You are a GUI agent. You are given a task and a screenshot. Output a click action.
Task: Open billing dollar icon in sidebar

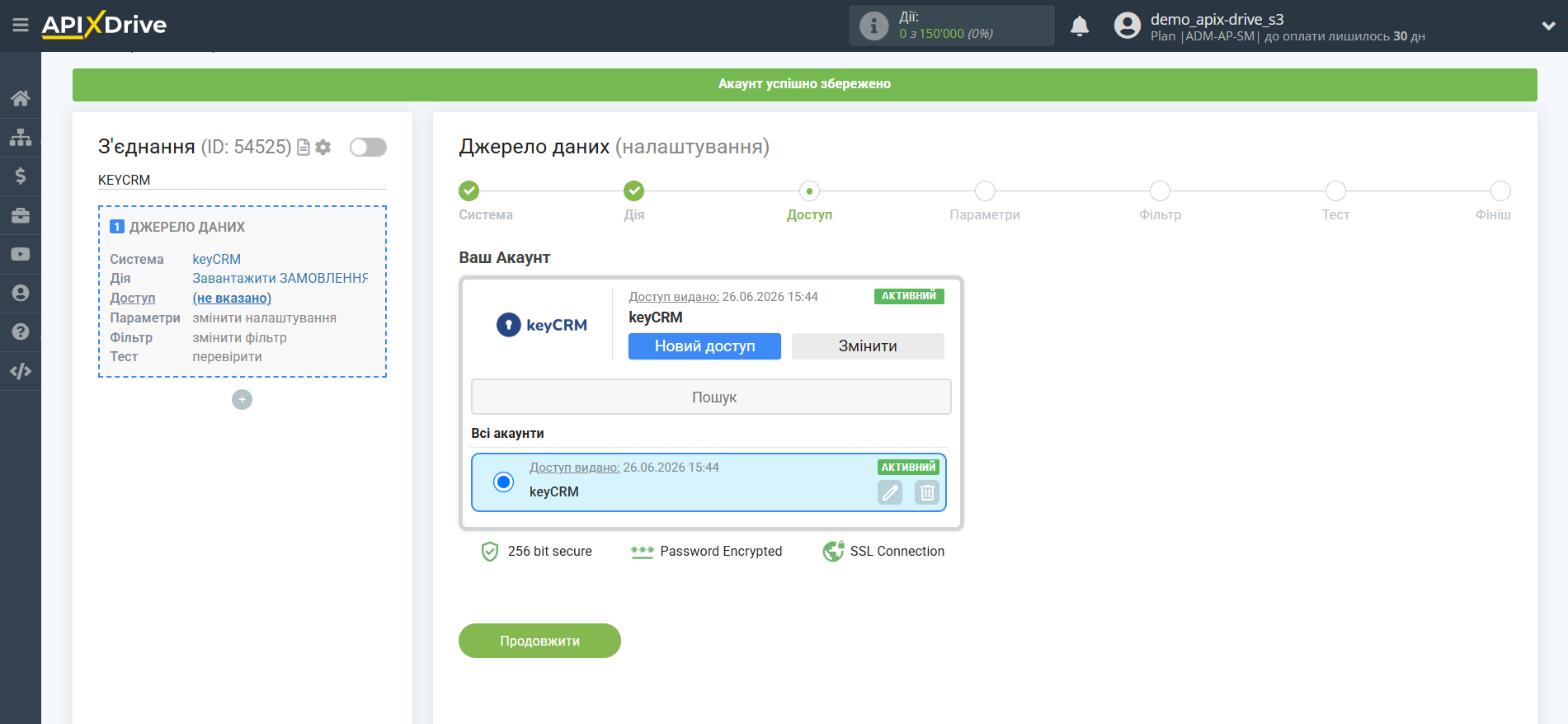[x=21, y=176]
